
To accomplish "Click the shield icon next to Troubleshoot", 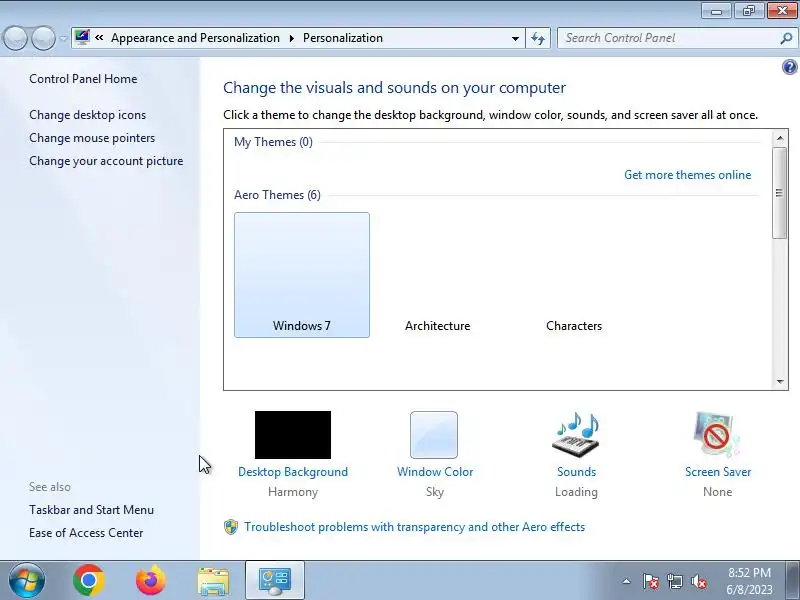I will (231, 527).
